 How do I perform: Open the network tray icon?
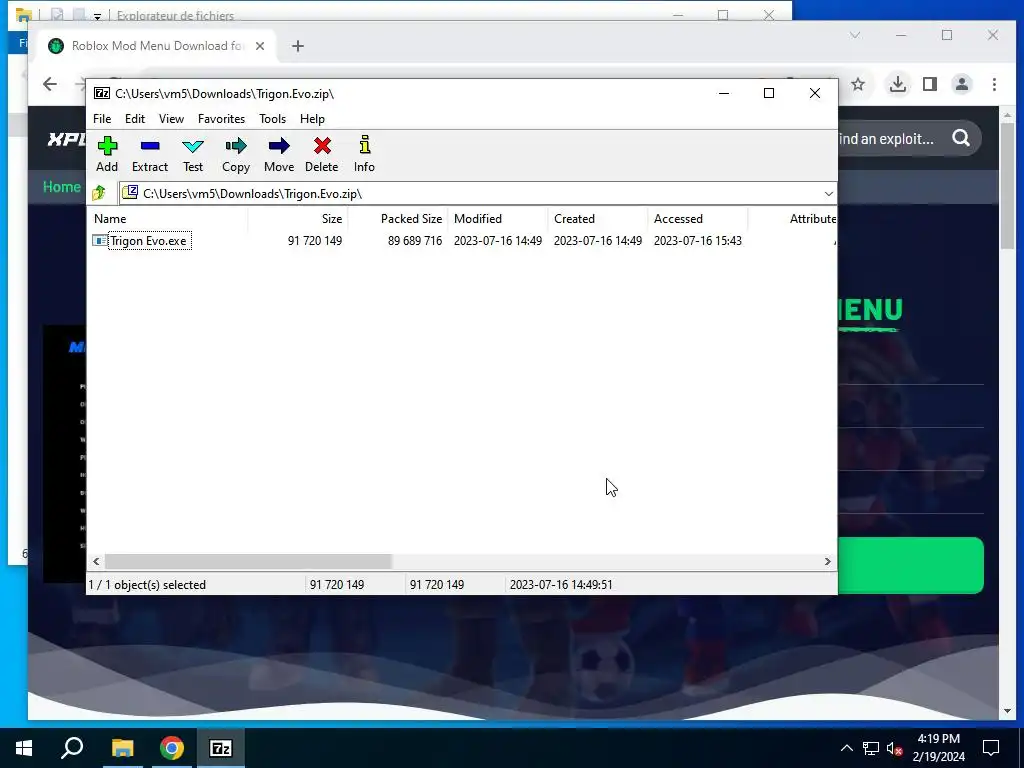click(x=871, y=748)
